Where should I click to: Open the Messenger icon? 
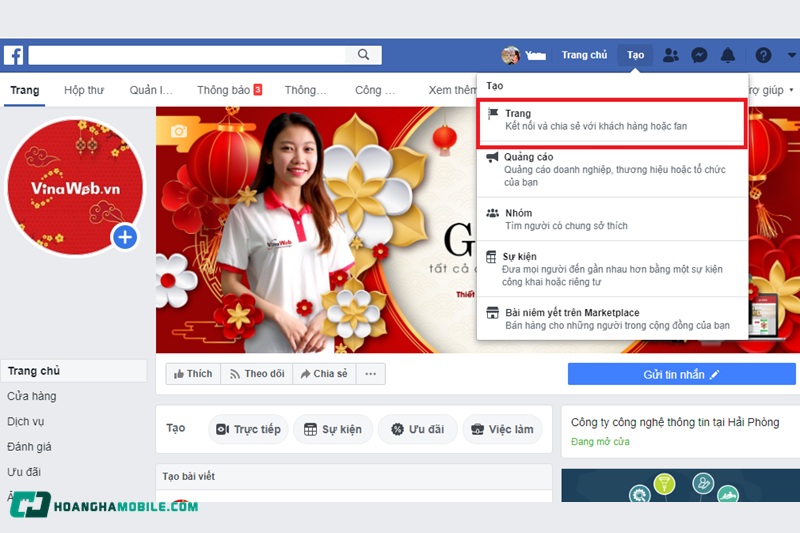pyautogui.click(x=699, y=55)
